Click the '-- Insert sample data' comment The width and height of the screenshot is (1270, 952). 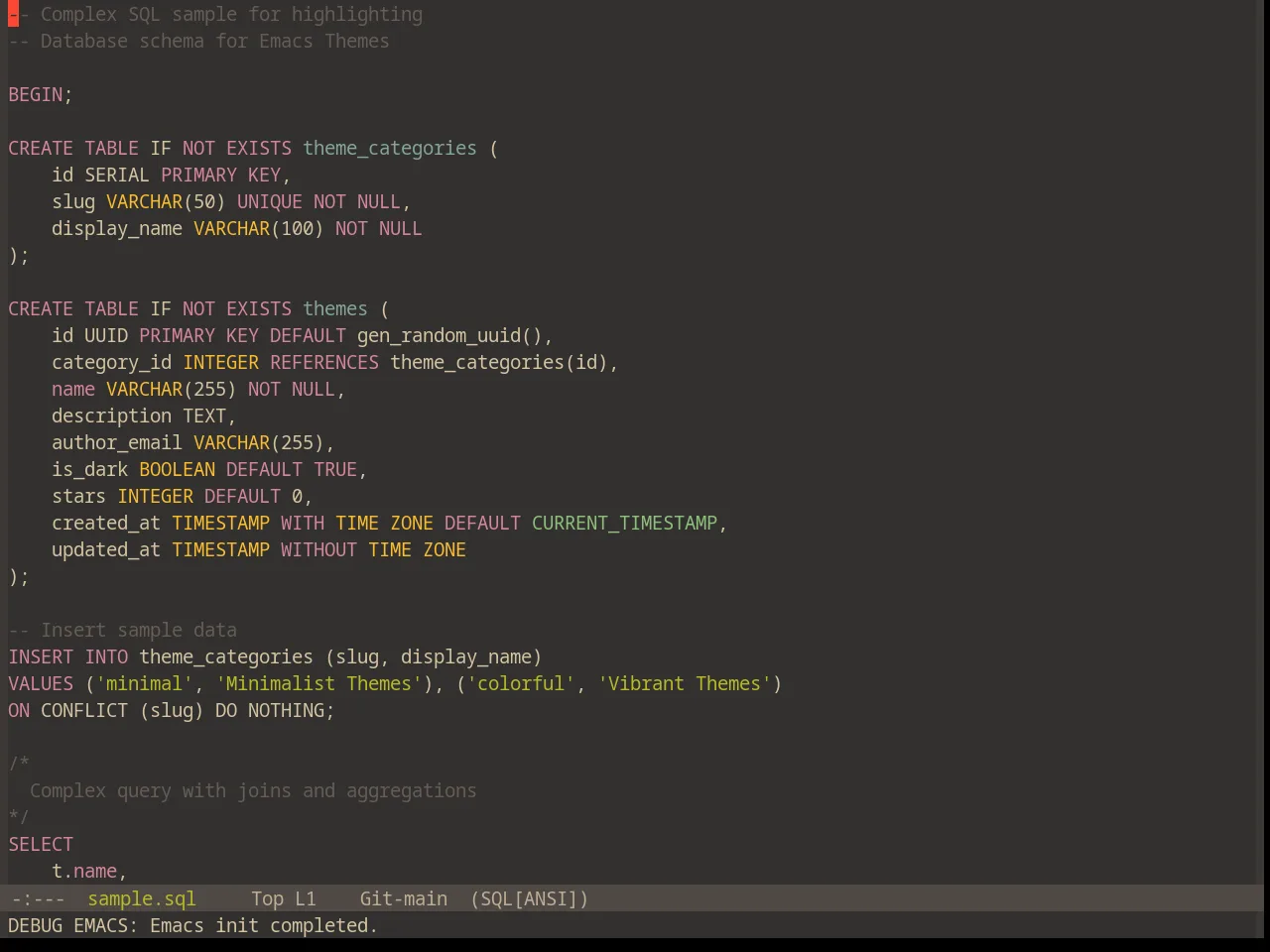123,630
